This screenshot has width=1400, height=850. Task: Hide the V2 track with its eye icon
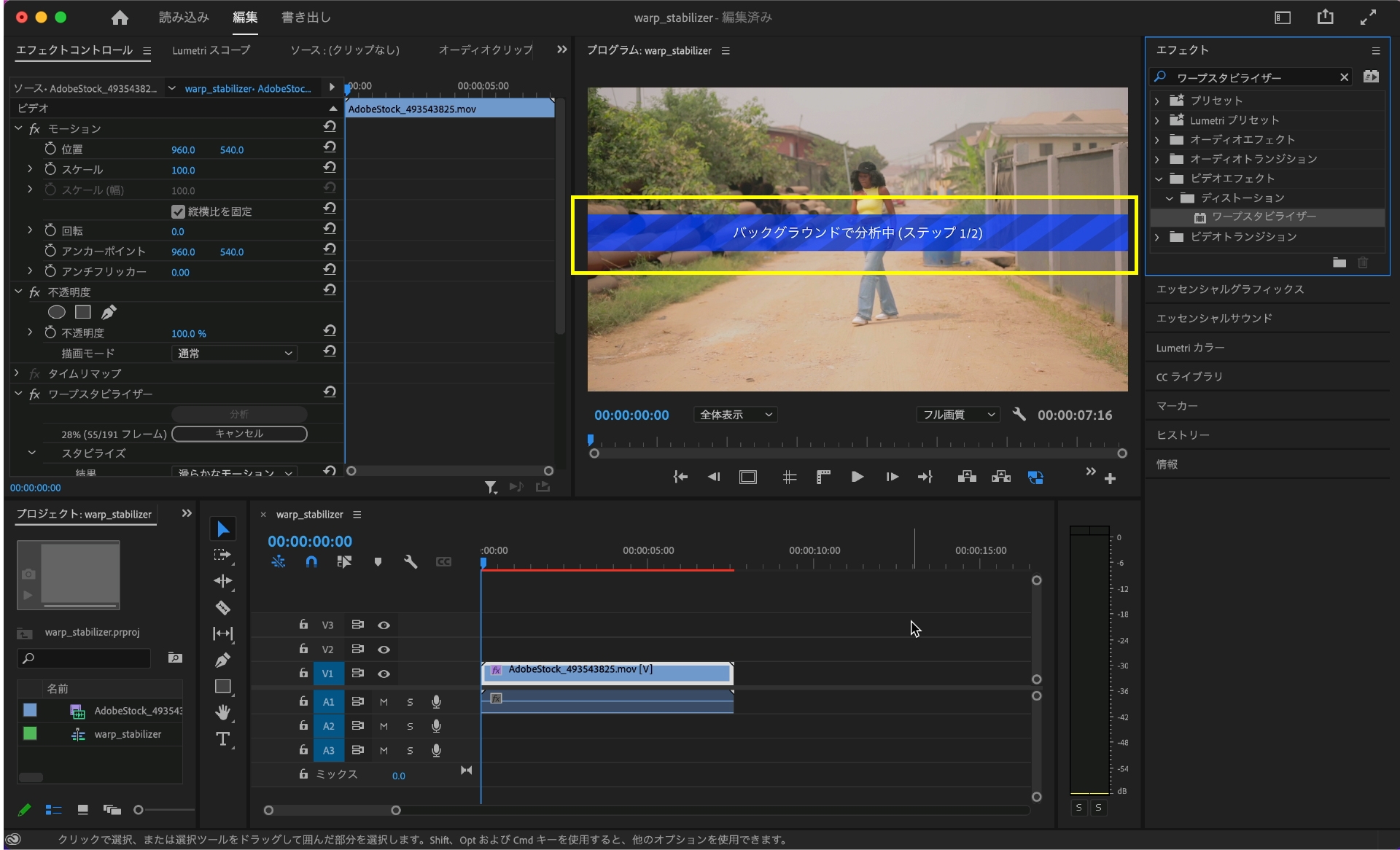(x=384, y=649)
